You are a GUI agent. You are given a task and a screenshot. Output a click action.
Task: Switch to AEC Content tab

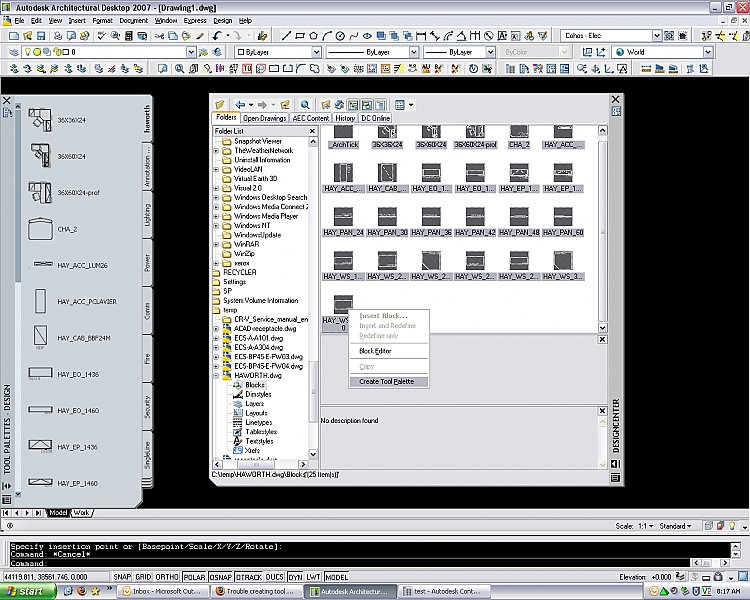click(311, 118)
